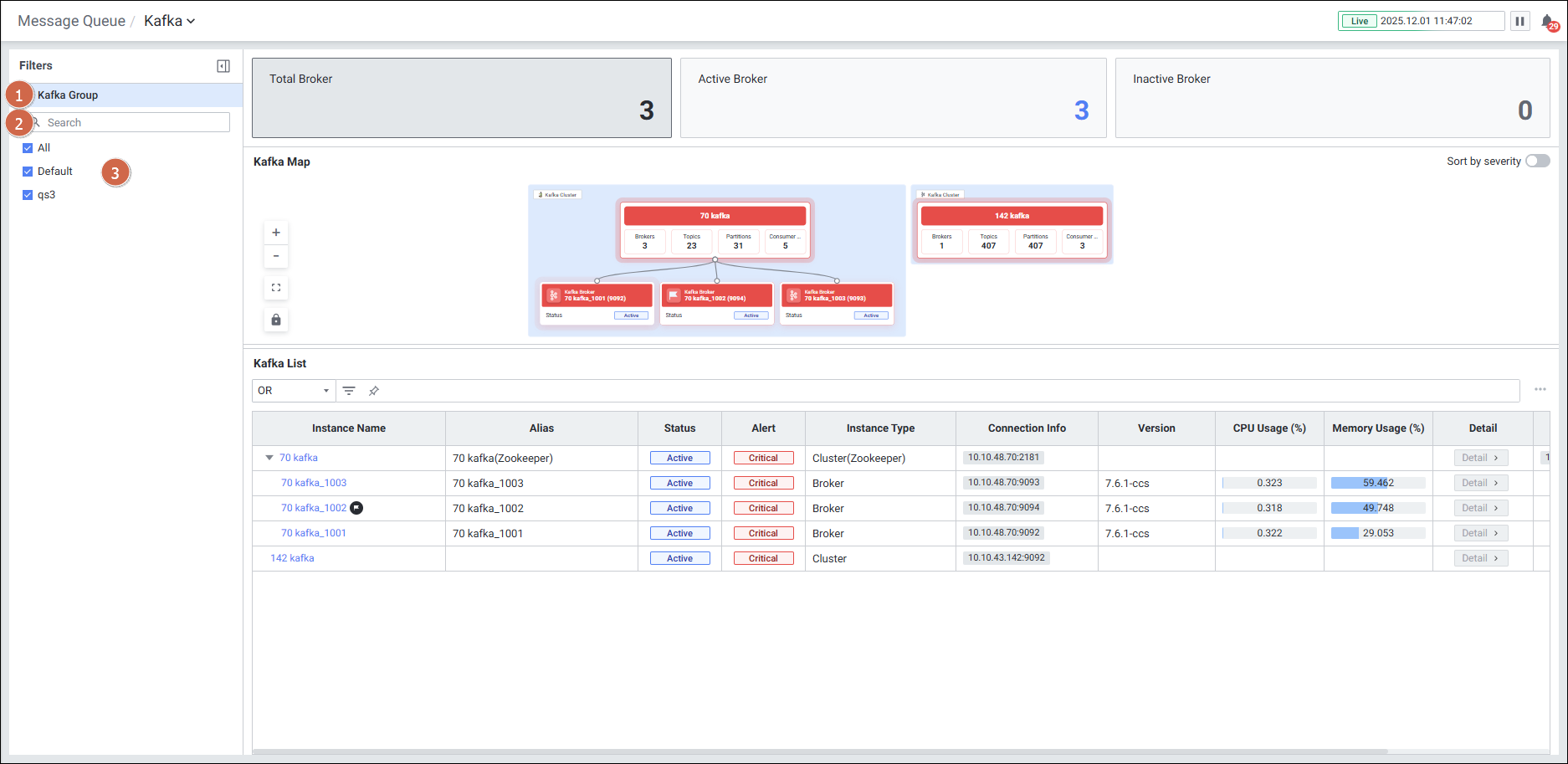This screenshot has height=764, width=1568.
Task: Uncheck the qs3 Kafka group
Action: pos(28,195)
